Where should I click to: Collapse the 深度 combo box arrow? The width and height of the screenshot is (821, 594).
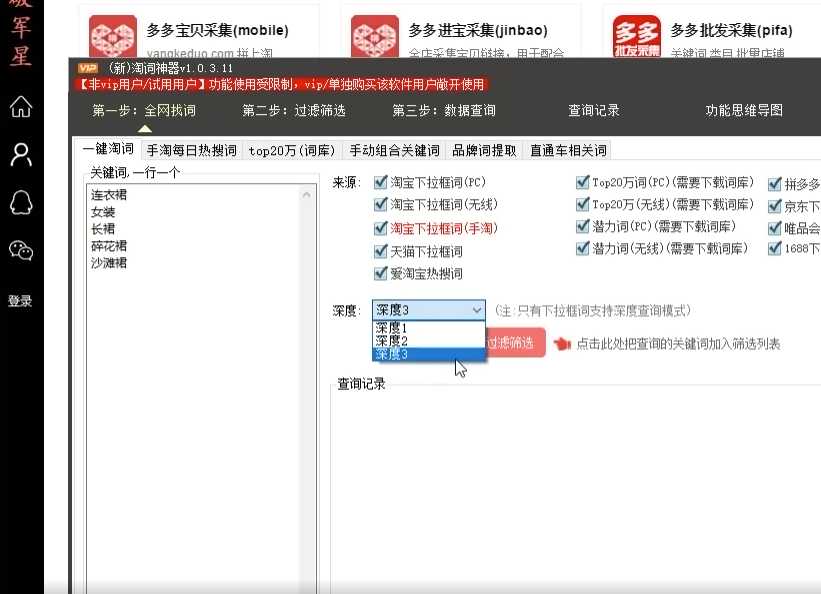click(x=476, y=310)
